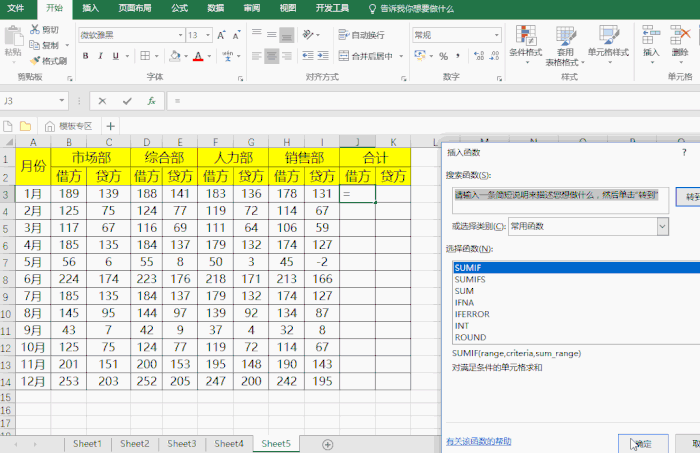
Task: Click the fx insert function icon
Action: click(151, 101)
